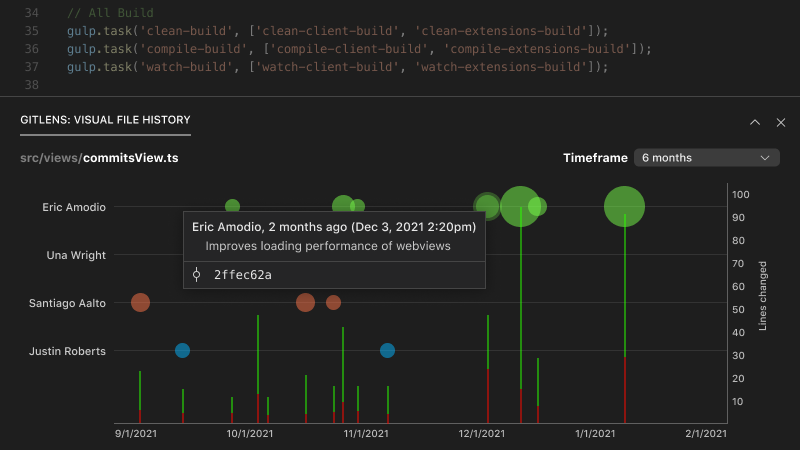800x450 pixels.
Task: Click Justin Roberts' rightmost blue commit bubble
Action: point(387,350)
